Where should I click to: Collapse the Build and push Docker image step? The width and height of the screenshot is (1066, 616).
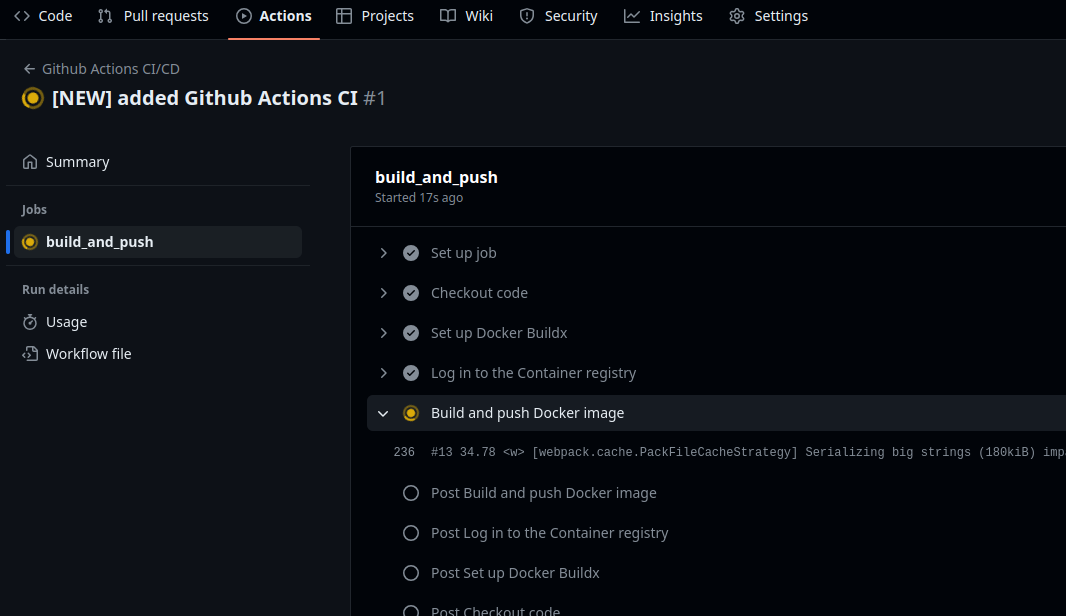click(x=383, y=413)
